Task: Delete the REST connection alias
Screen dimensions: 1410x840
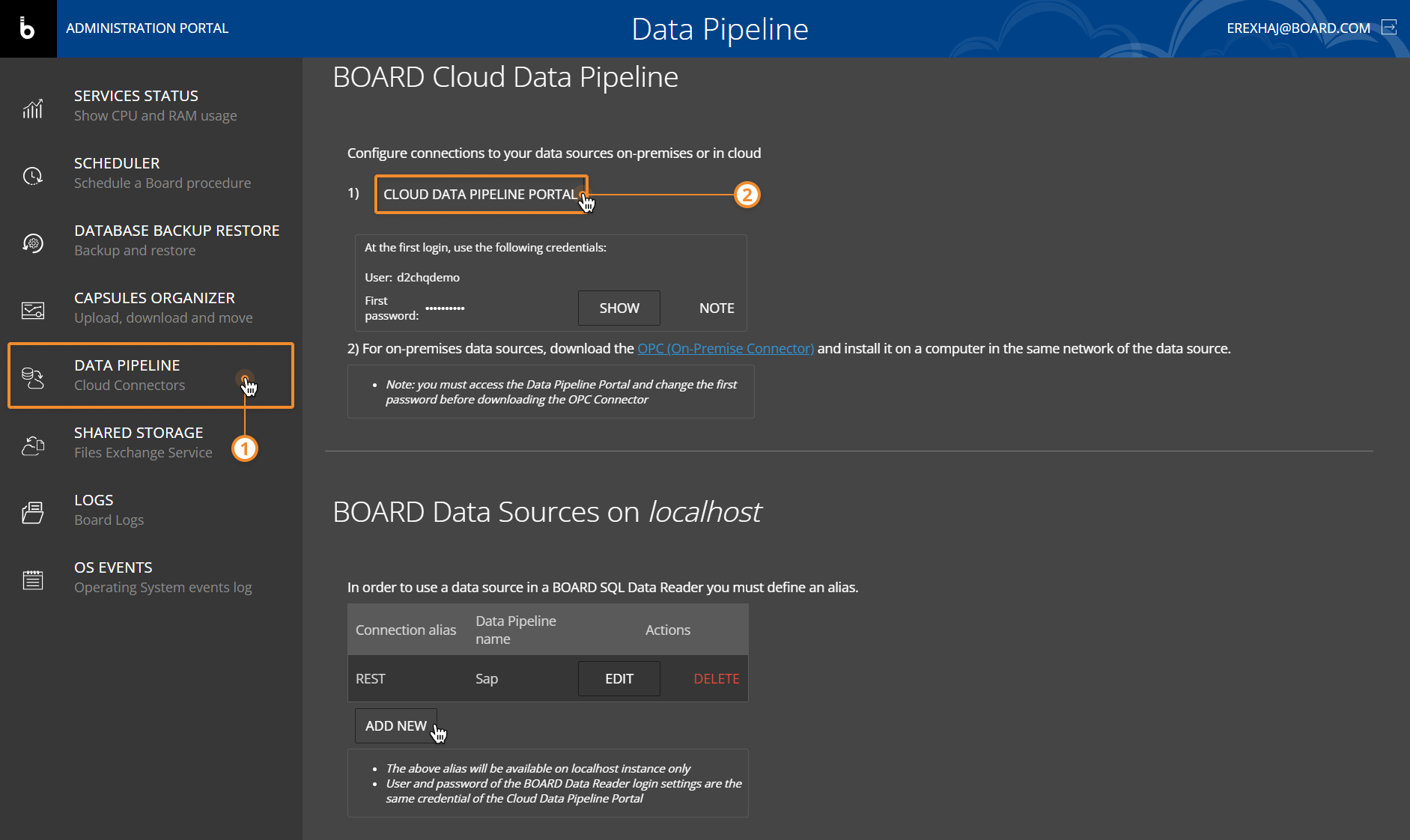Action: [716, 679]
